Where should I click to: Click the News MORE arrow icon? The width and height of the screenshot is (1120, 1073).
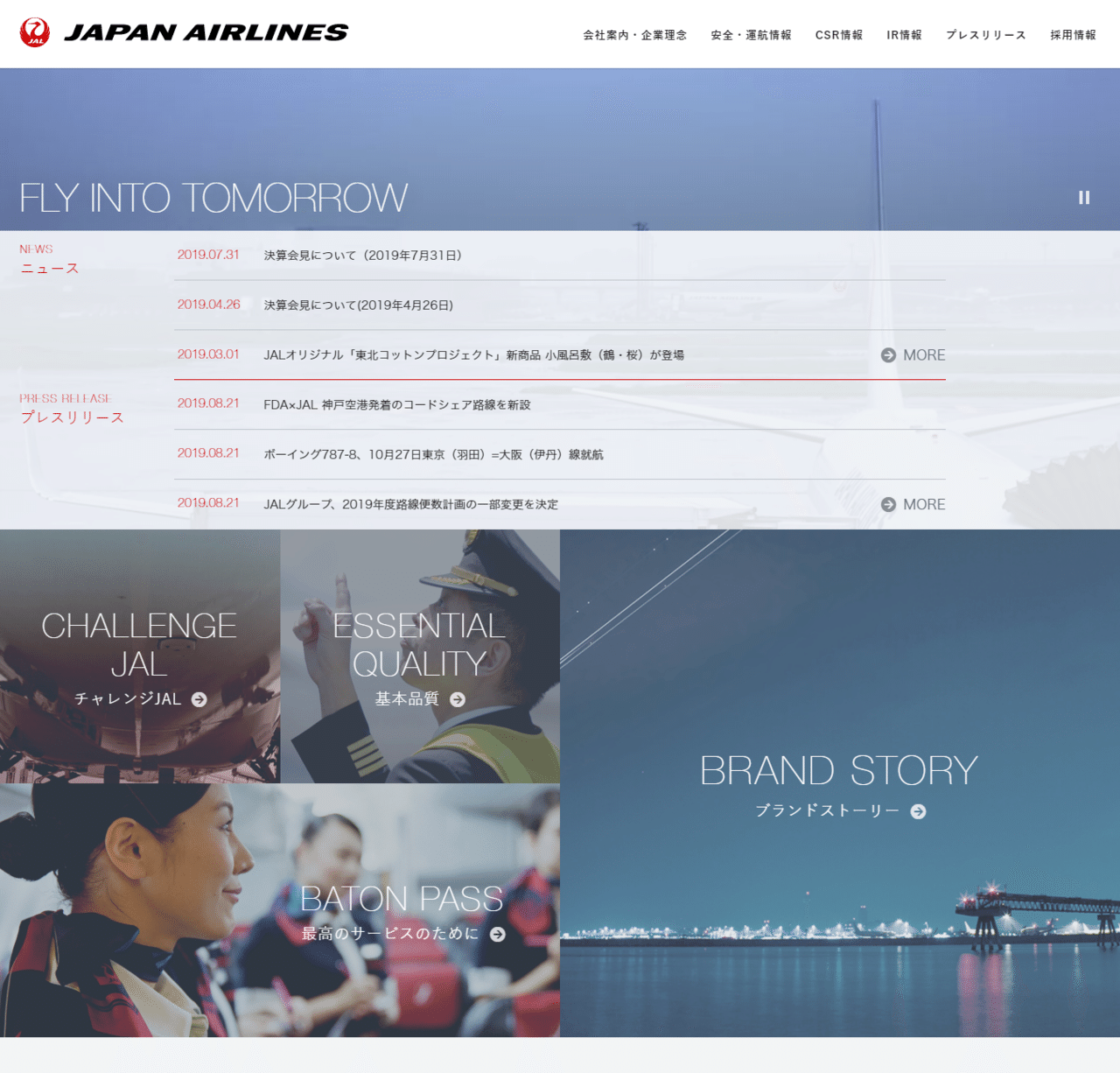coord(888,355)
